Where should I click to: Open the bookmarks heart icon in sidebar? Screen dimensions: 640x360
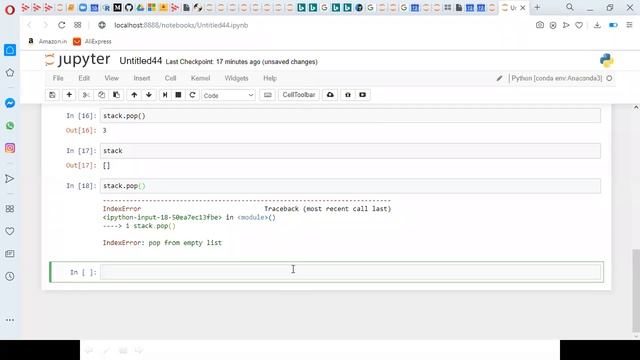(10, 231)
